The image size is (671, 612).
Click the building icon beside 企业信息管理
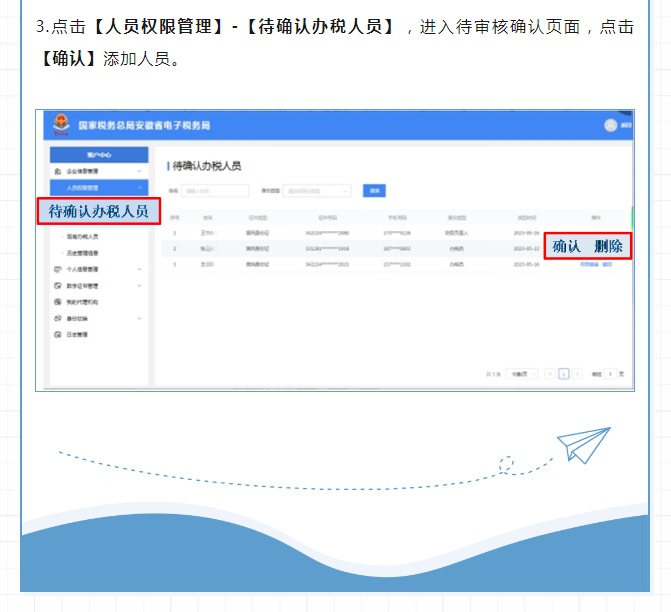(x=58, y=171)
